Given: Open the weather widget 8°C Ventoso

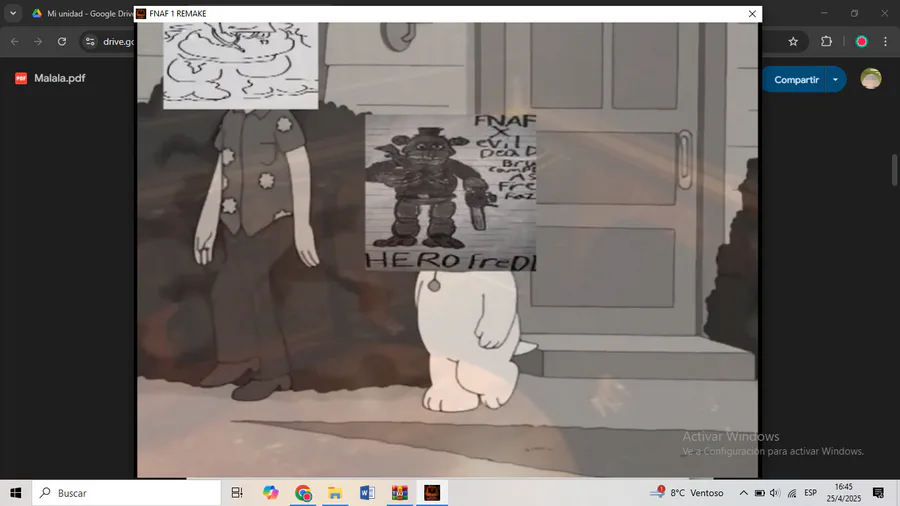Looking at the screenshot, I should 686,493.
